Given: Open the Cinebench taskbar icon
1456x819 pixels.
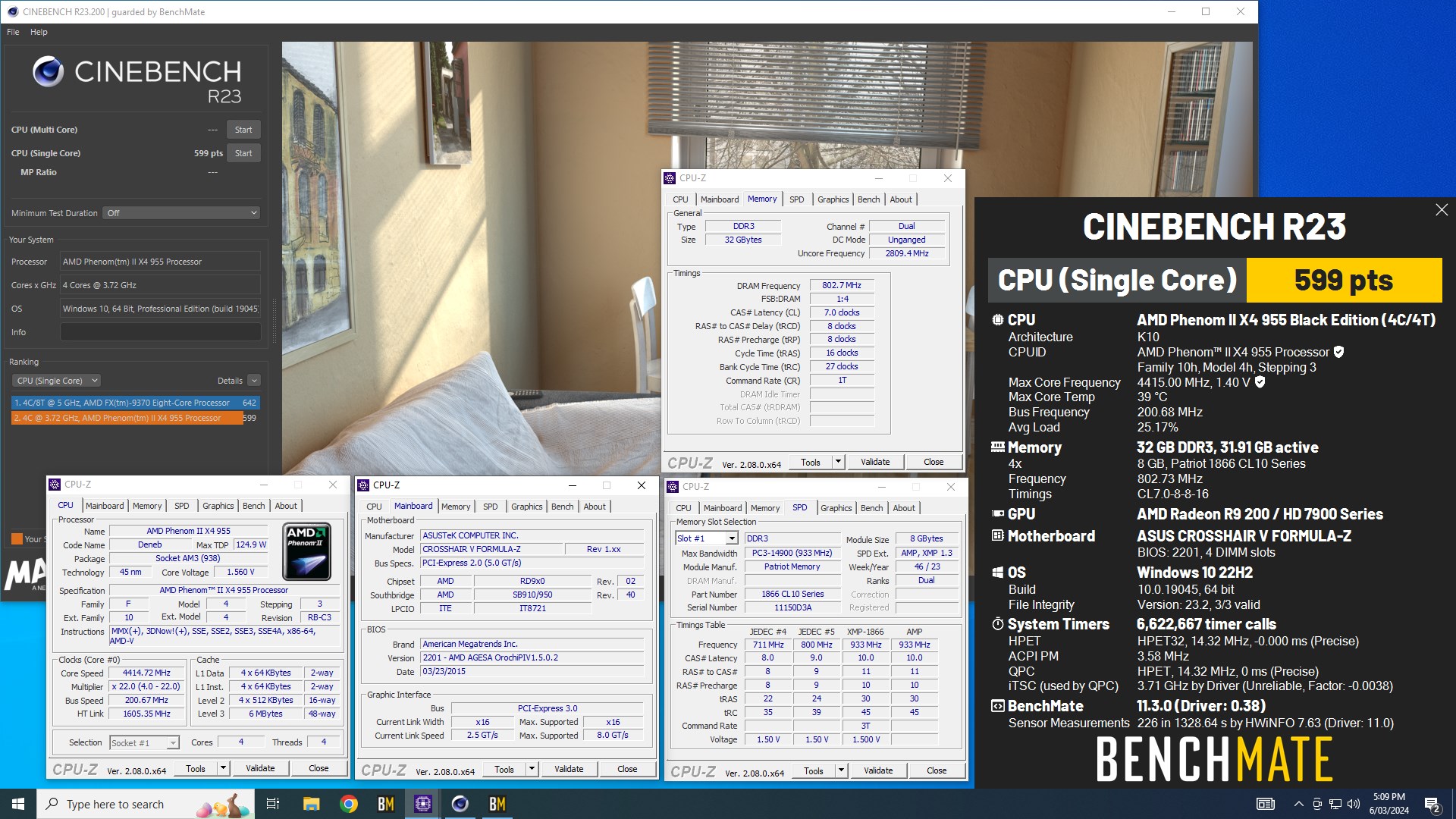Looking at the screenshot, I should 460,804.
